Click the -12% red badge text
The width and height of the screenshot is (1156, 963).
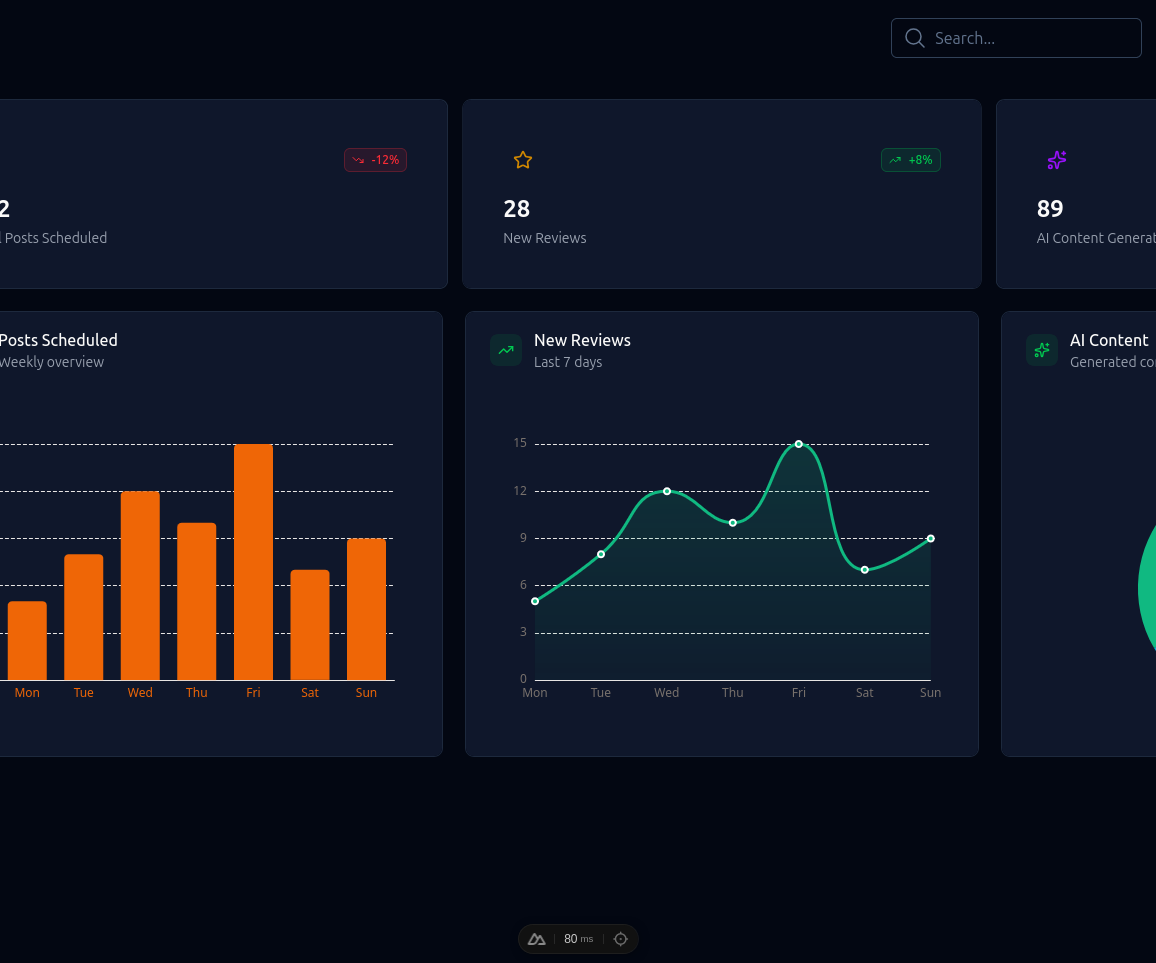385,160
